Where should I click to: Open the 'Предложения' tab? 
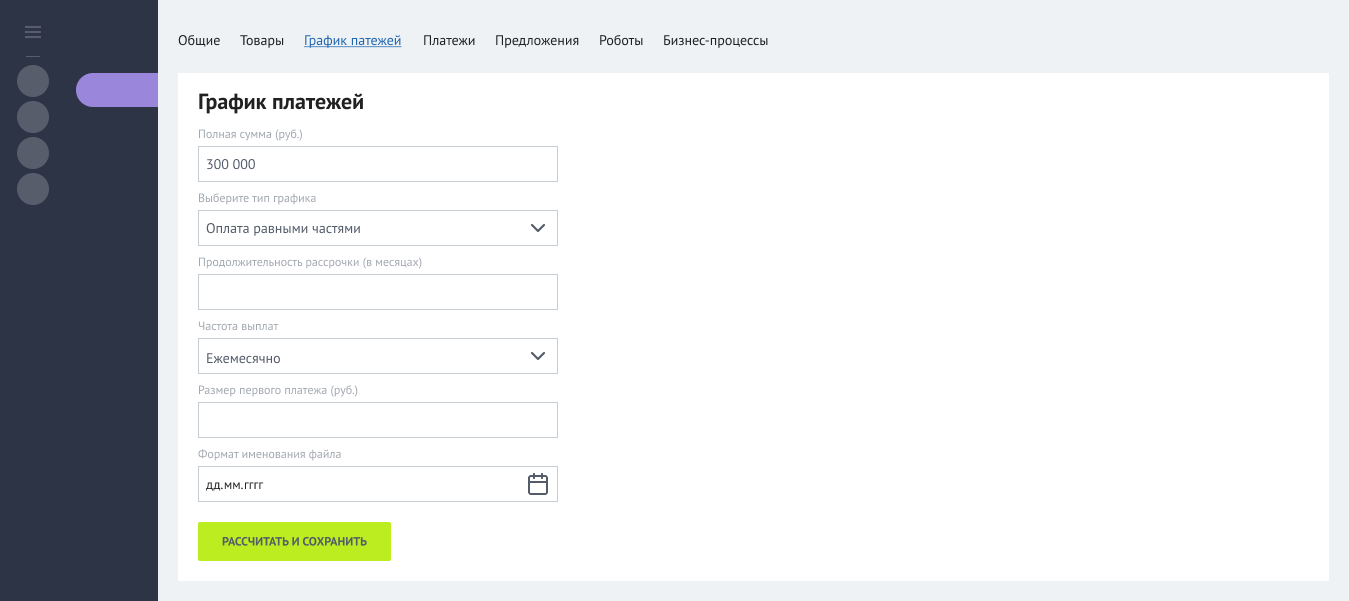pos(537,41)
